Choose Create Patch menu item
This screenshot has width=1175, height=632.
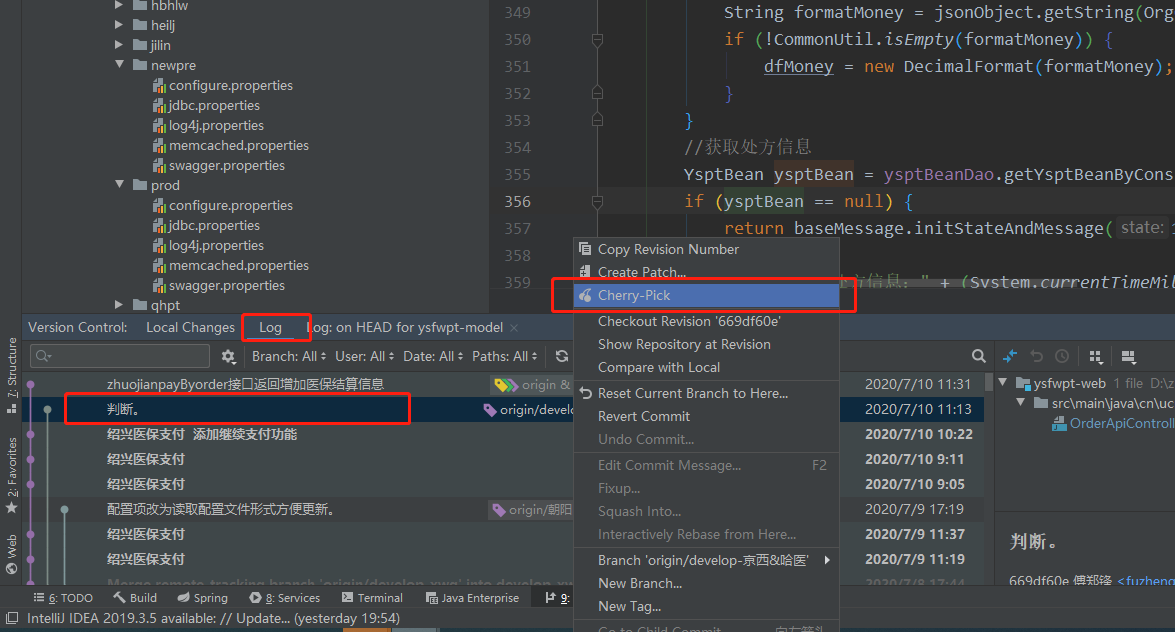point(706,272)
